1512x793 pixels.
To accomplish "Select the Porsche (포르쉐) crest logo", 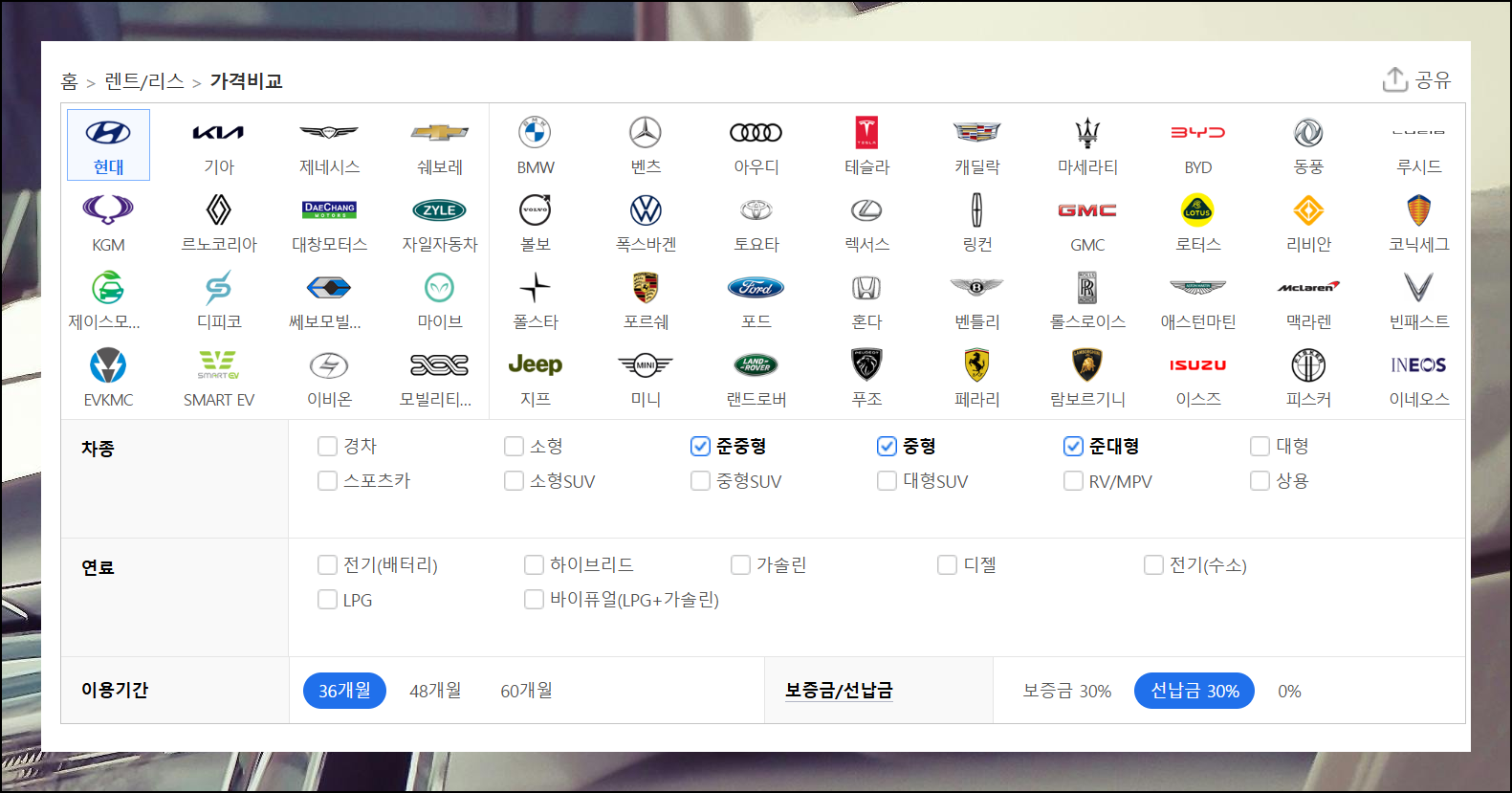I will tap(646, 287).
